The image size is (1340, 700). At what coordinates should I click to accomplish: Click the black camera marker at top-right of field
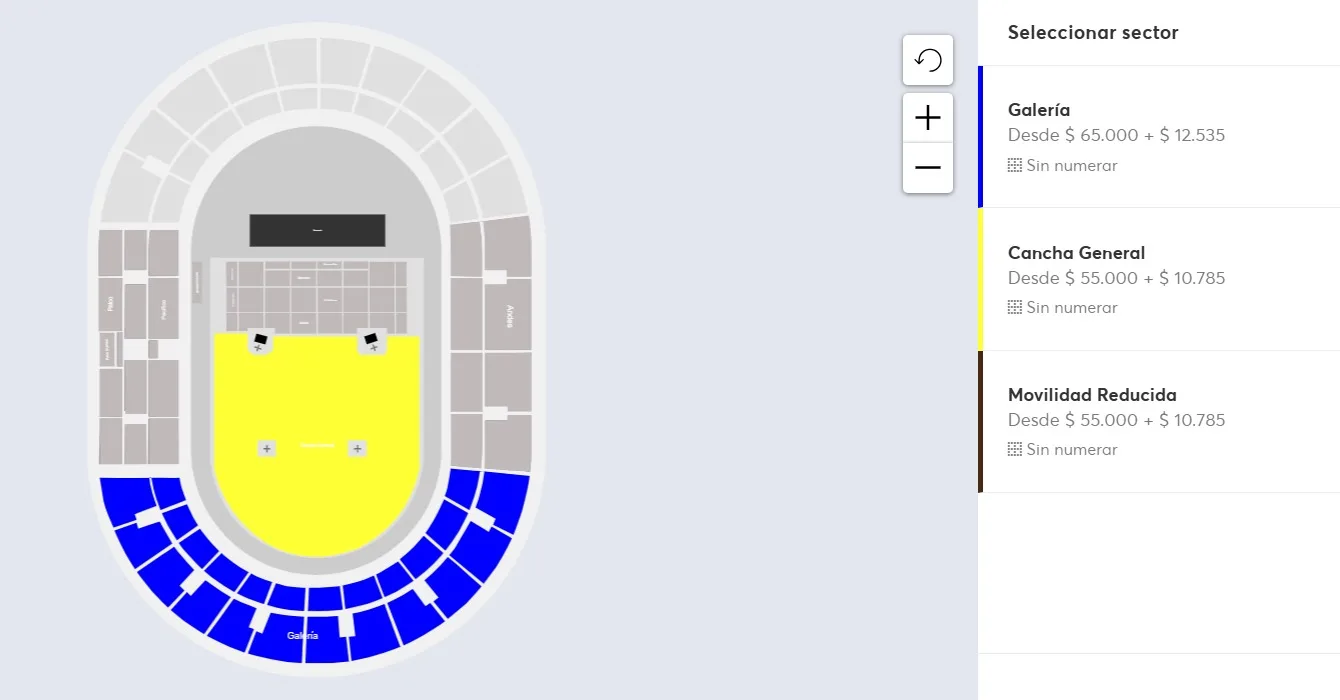click(372, 340)
